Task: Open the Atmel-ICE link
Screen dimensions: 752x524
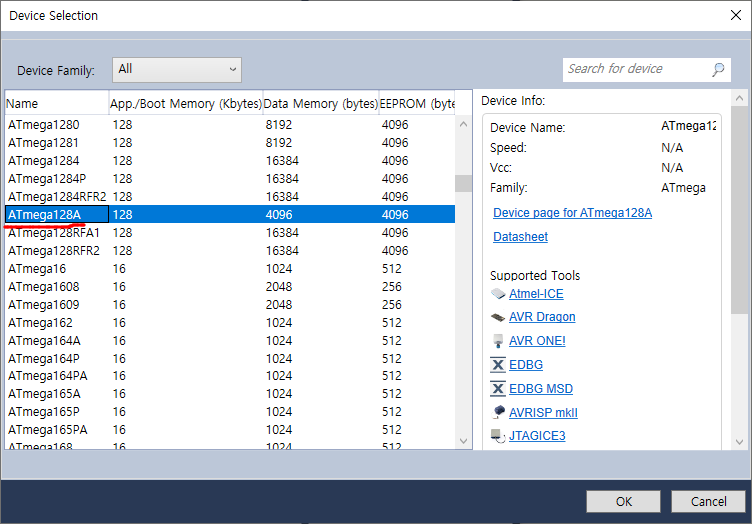Action: (x=536, y=294)
